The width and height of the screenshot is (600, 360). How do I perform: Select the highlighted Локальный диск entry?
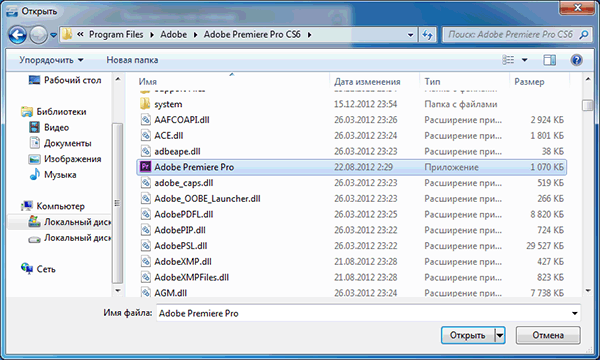click(59, 222)
